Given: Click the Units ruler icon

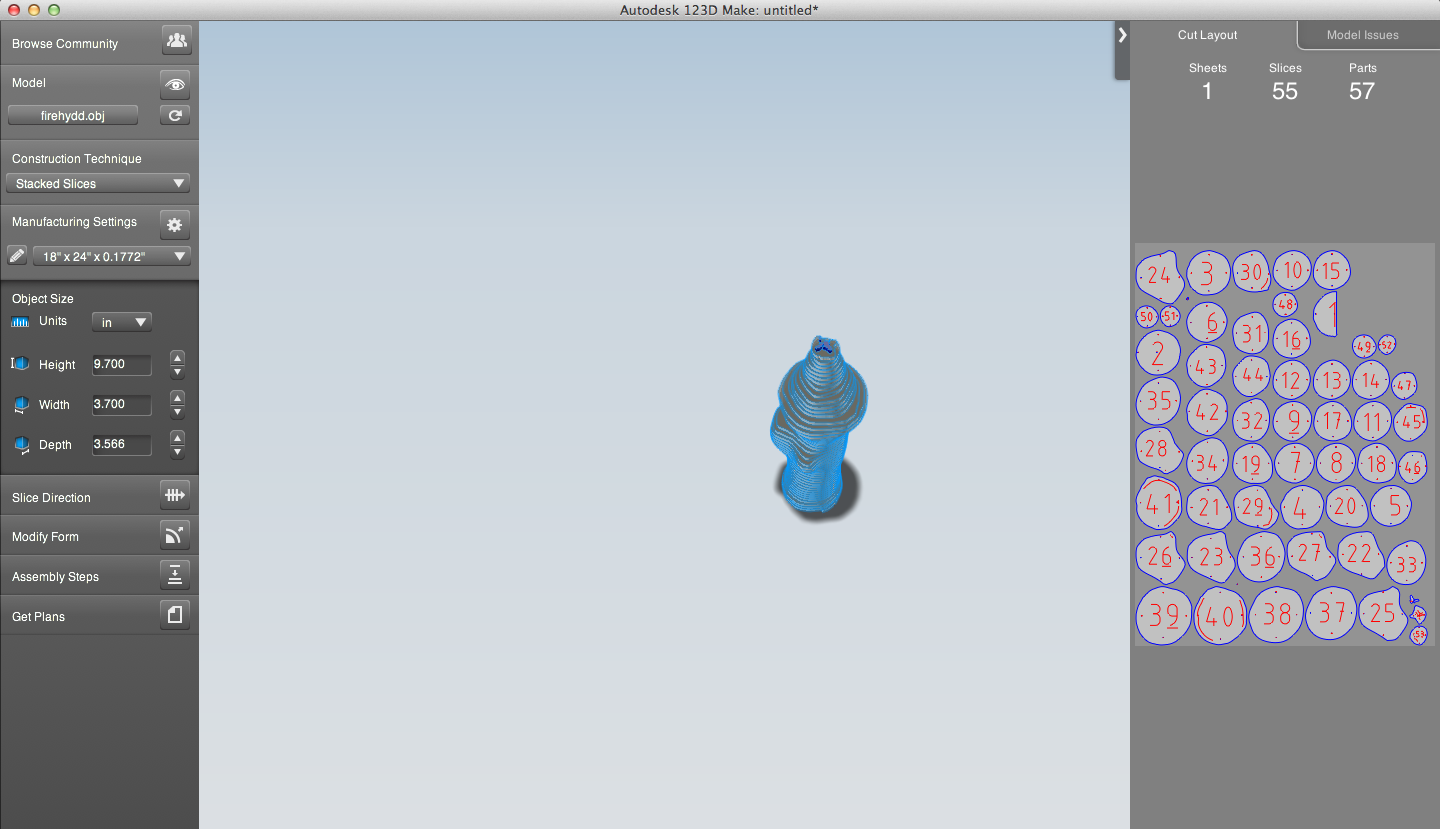Looking at the screenshot, I should (x=20, y=322).
